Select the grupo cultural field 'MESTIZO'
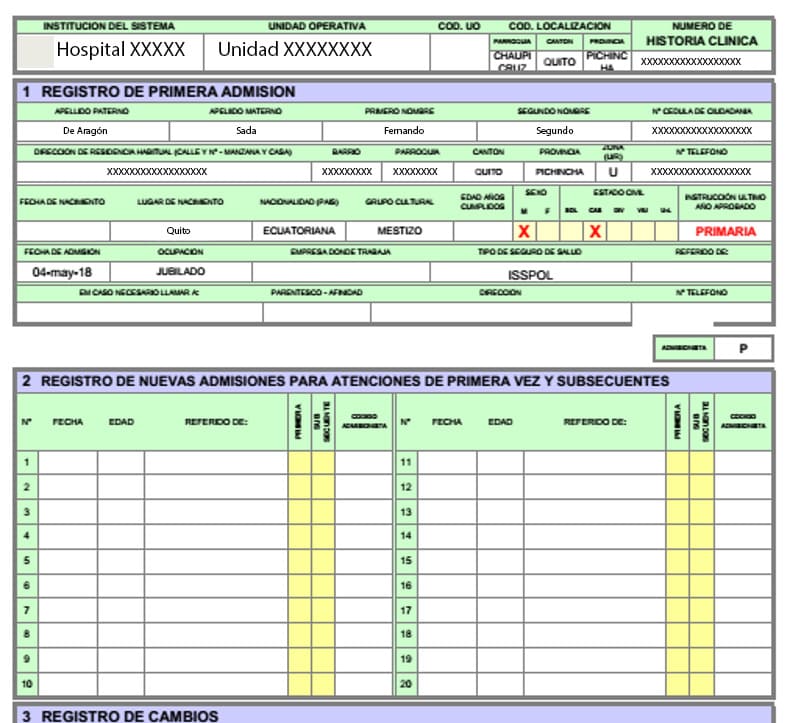This screenshot has width=787, height=723. click(x=399, y=231)
